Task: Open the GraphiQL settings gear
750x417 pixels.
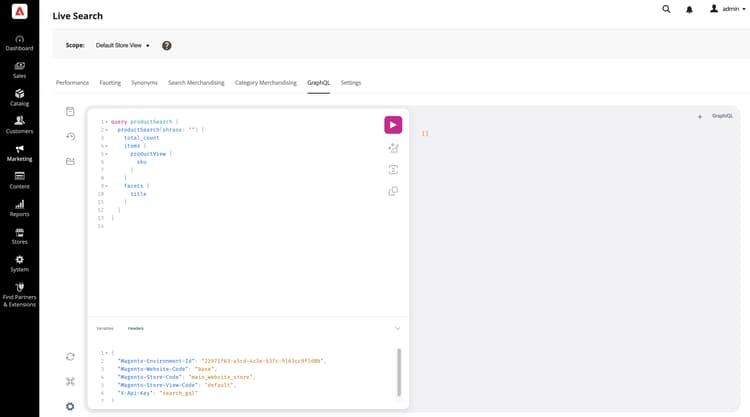Action: click(x=70, y=406)
